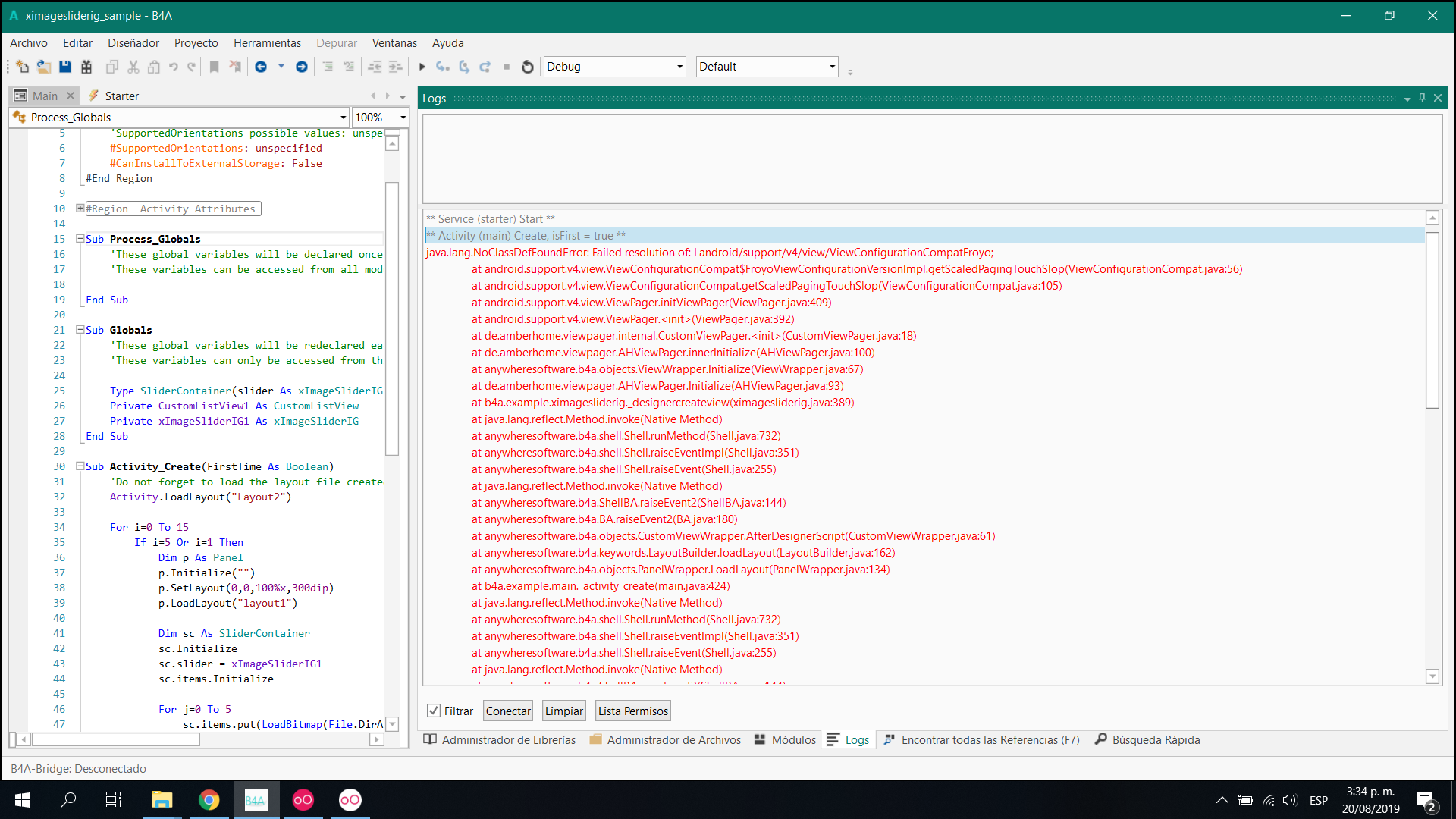This screenshot has width=1456, height=819.
Task: Switch to the Starter module tab
Action: click(121, 96)
